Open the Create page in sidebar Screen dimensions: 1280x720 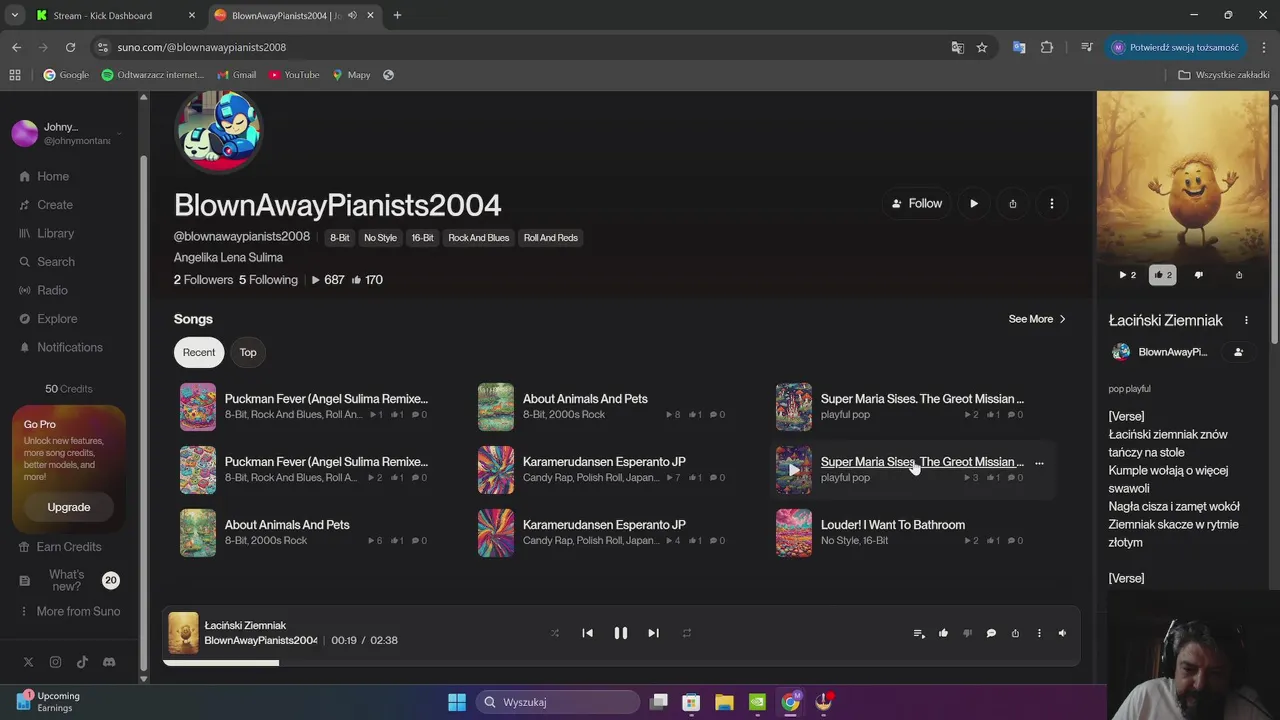click(46, 205)
